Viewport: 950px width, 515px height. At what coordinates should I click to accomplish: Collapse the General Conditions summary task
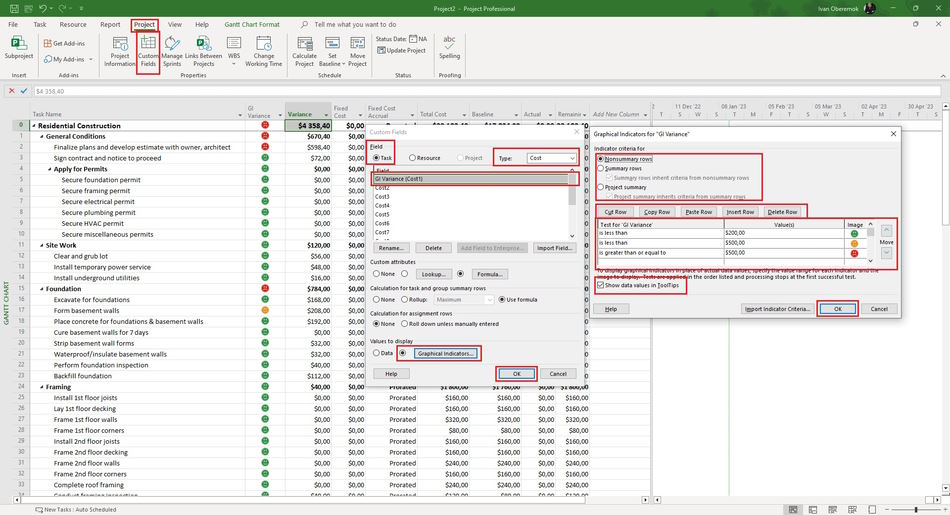coord(42,136)
